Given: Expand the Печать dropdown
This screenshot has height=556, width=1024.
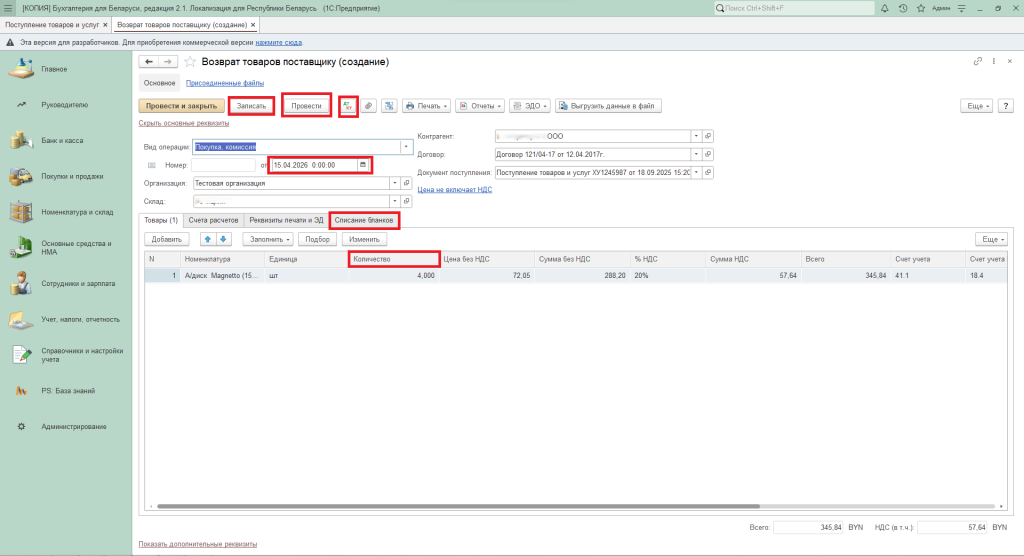Looking at the screenshot, I should pos(426,105).
